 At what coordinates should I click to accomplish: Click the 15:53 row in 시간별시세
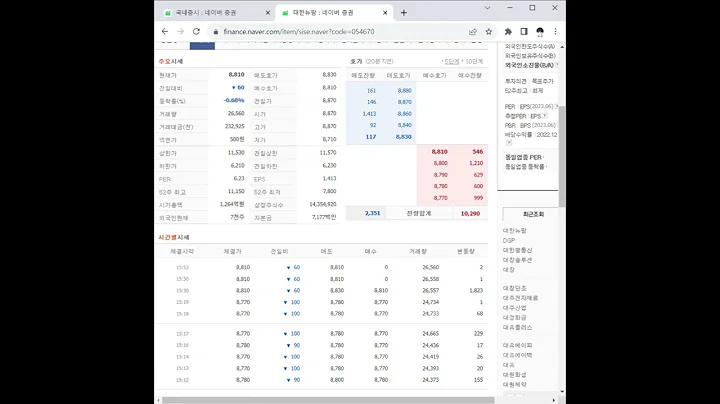pos(321,267)
